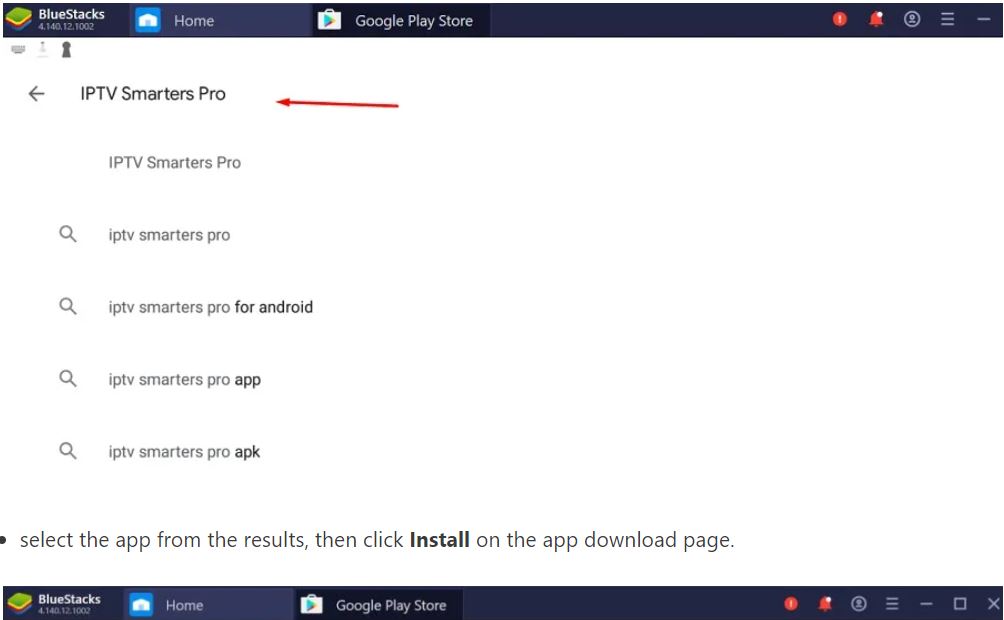Select suggestion 'iptv smarters pro for android'

211,307
